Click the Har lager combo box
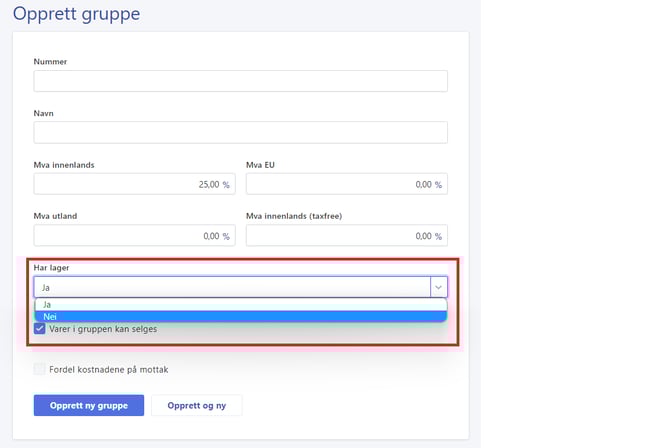This screenshot has height=448, width=670. tap(232, 287)
